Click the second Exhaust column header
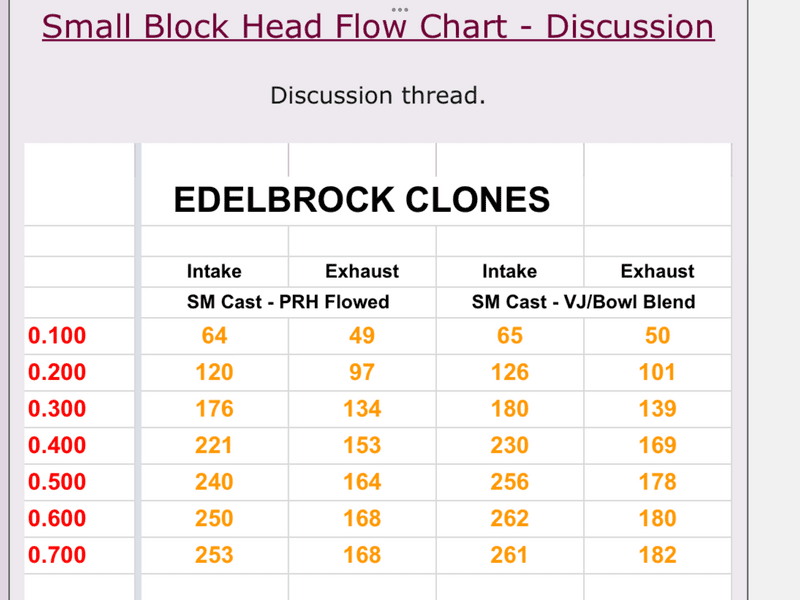Viewport: 800px width, 600px height. [x=657, y=271]
